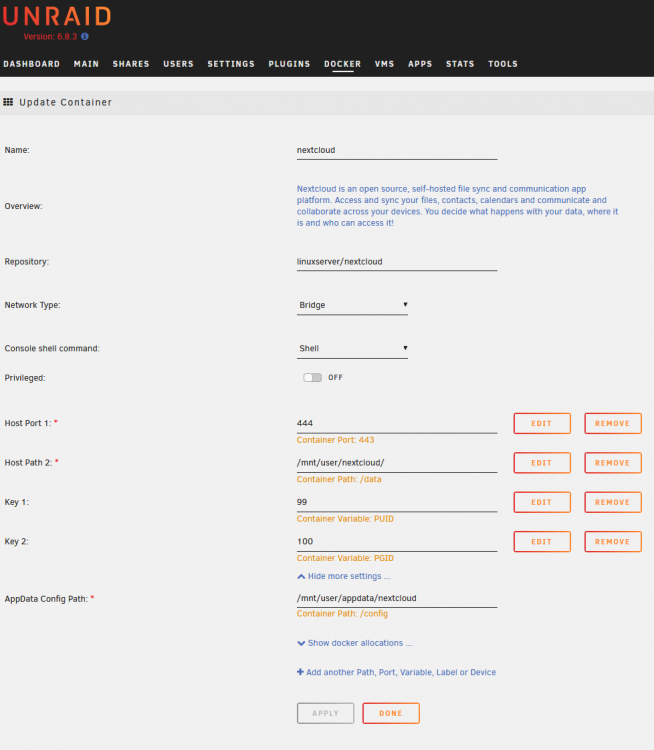Open the Dashboard menu
The height and width of the screenshot is (750, 654).
(32, 64)
